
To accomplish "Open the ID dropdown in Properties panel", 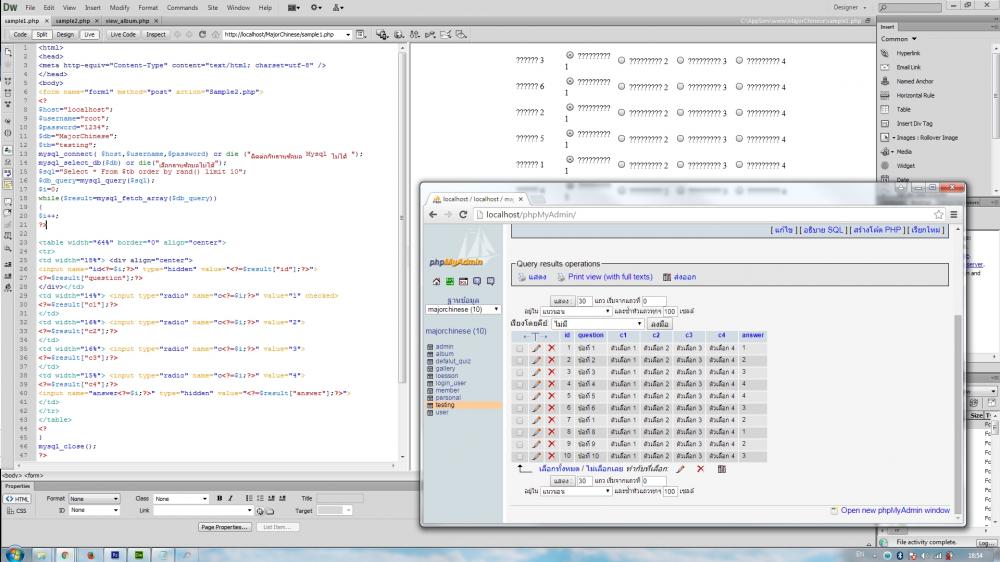I will coord(94,510).
